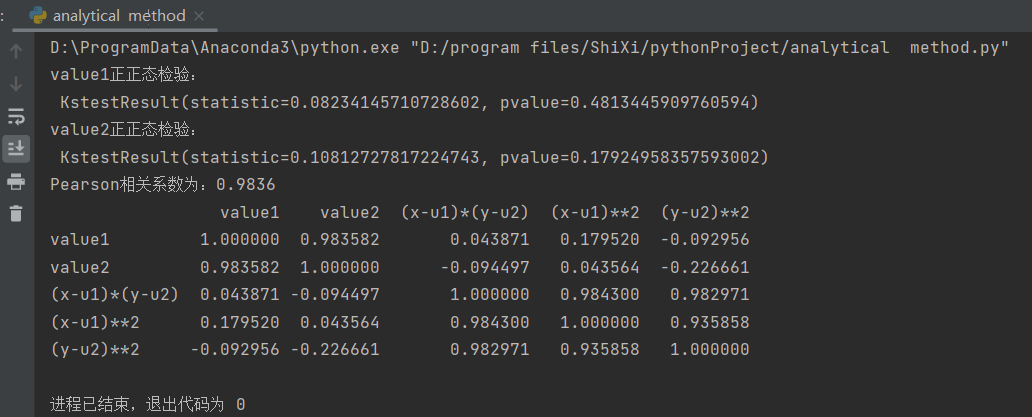Click the value1 row label
This screenshot has height=417, width=1032.
(x=80, y=240)
